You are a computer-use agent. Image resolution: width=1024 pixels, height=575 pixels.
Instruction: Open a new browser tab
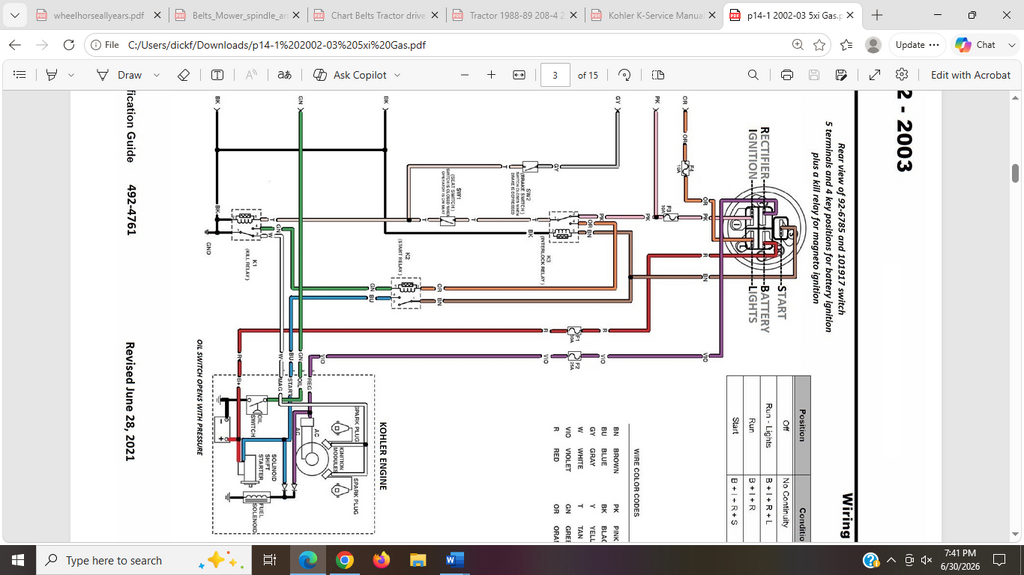[x=877, y=15]
